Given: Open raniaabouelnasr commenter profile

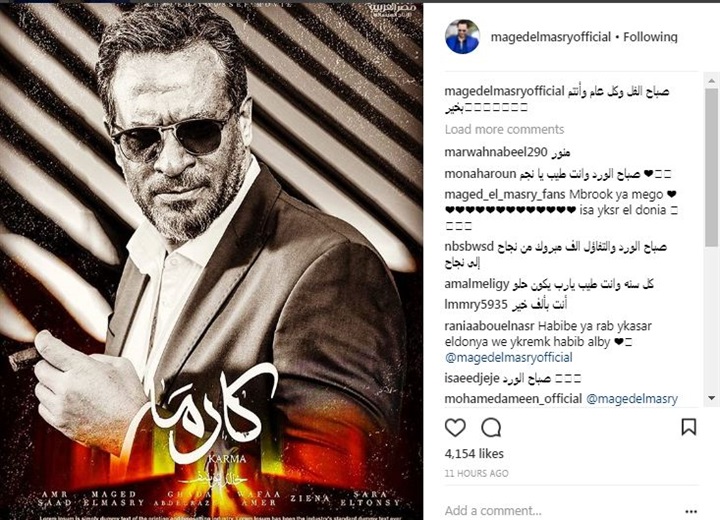Looking at the screenshot, I should click(x=489, y=326).
